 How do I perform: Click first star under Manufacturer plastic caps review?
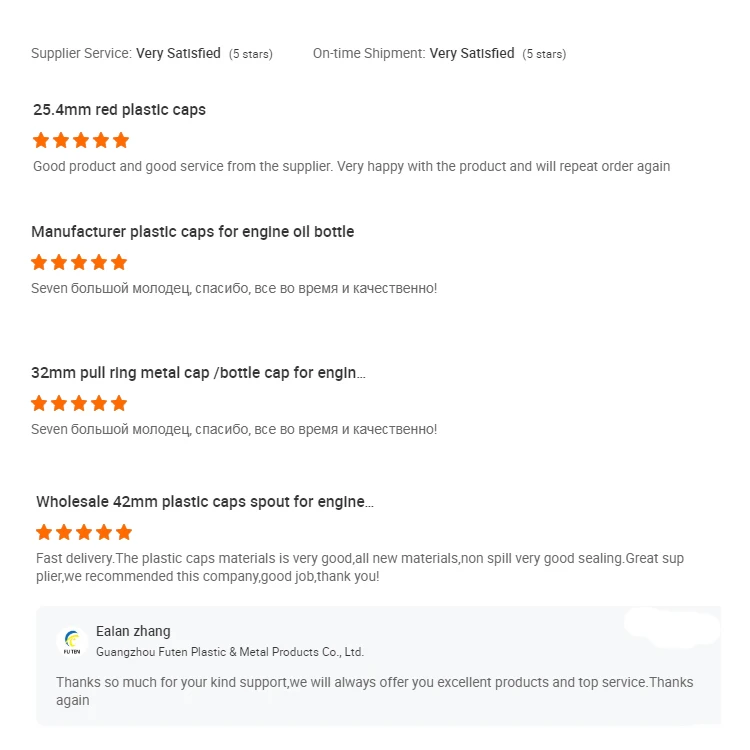(39, 262)
